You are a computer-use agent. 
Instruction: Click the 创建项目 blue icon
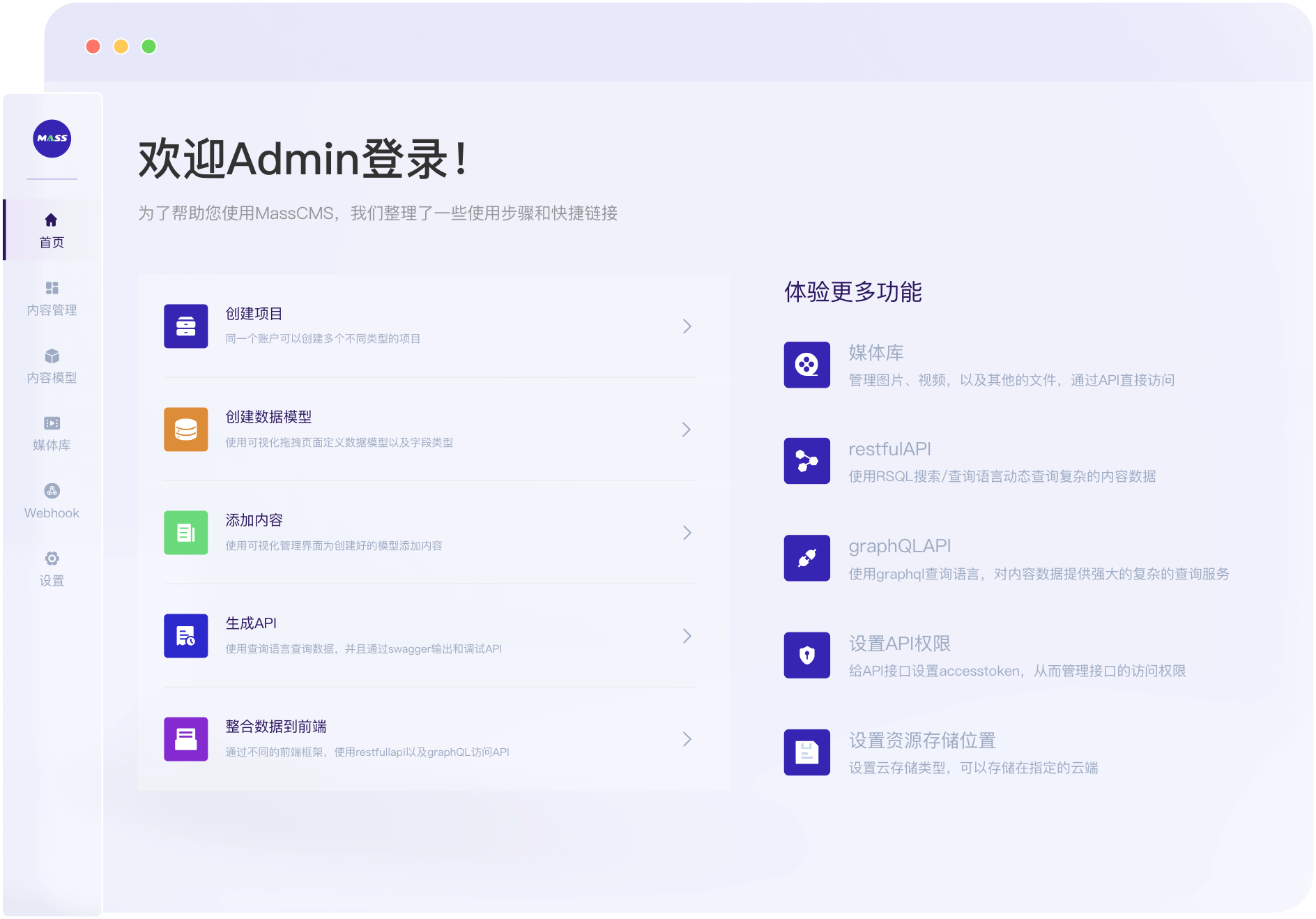click(185, 326)
